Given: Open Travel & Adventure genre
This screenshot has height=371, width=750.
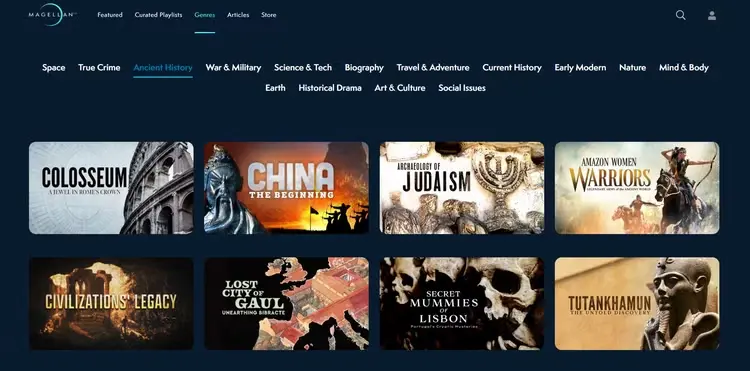Looking at the screenshot, I should click(x=433, y=67).
